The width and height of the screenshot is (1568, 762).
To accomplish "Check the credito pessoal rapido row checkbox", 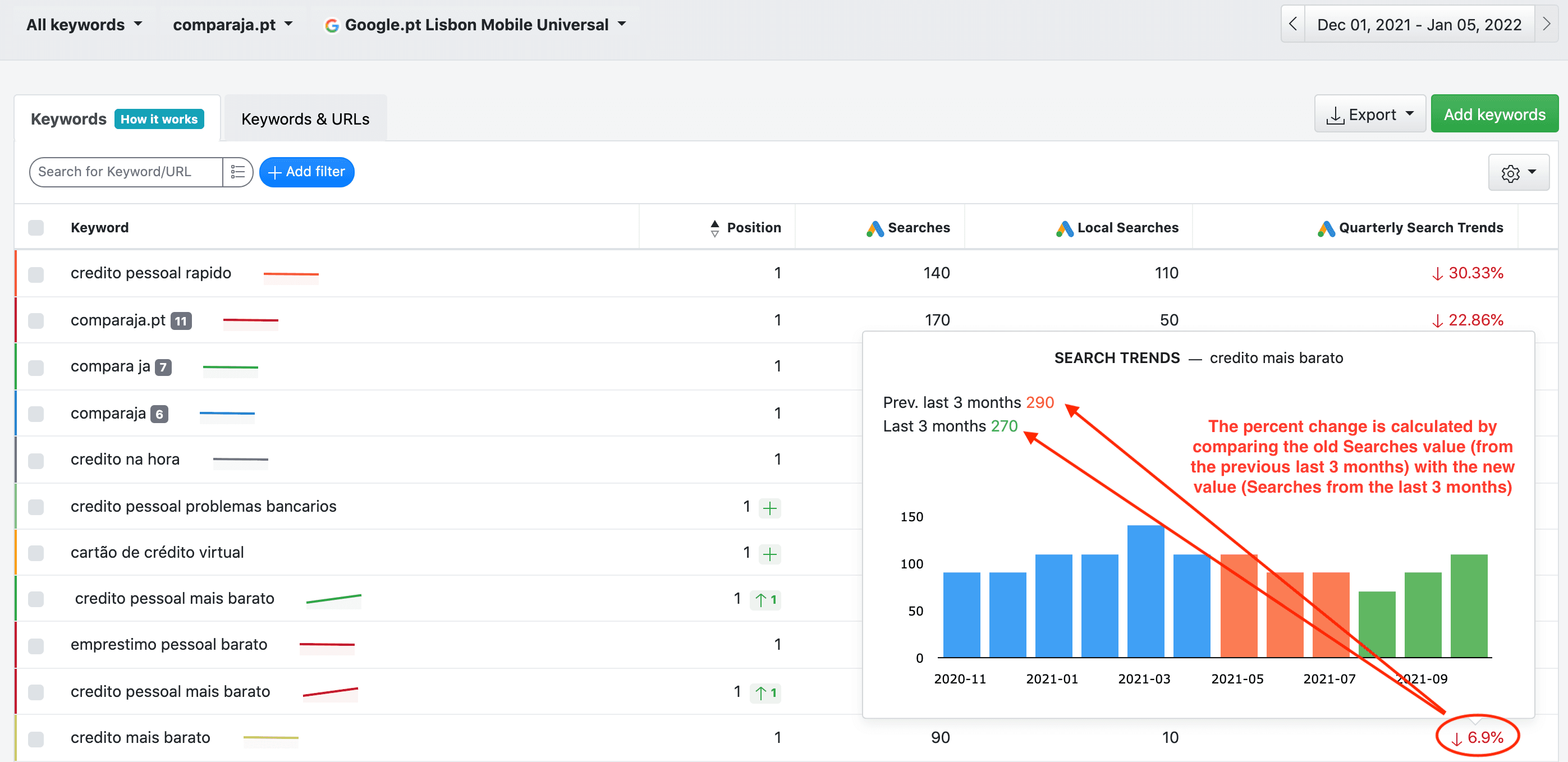I will 36,274.
